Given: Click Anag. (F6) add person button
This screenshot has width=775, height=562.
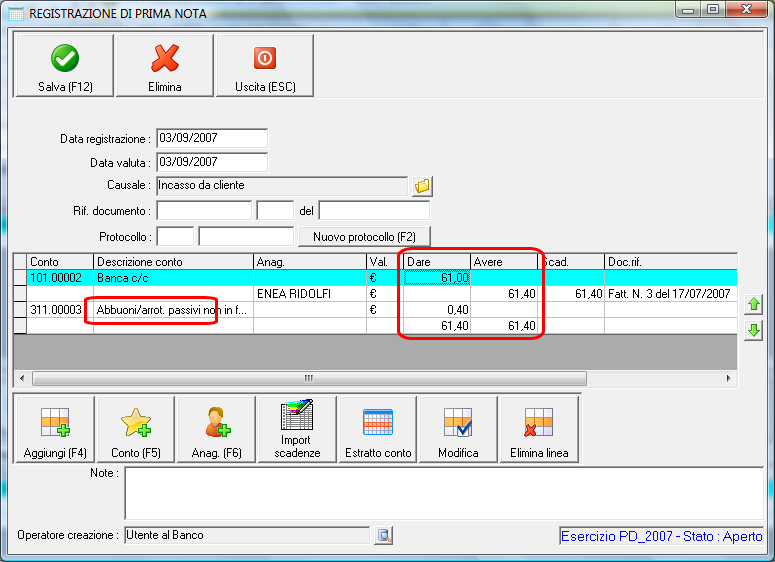Looking at the screenshot, I should [216, 430].
